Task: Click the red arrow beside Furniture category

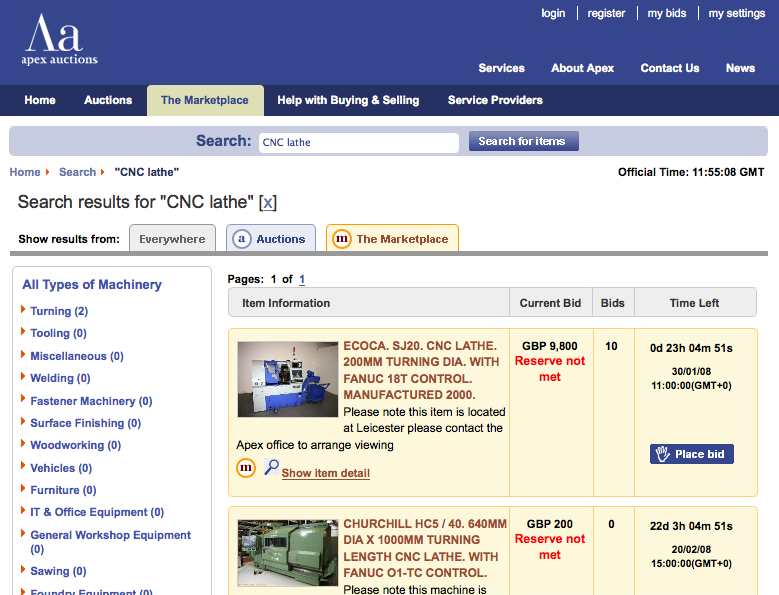Action: [23, 488]
